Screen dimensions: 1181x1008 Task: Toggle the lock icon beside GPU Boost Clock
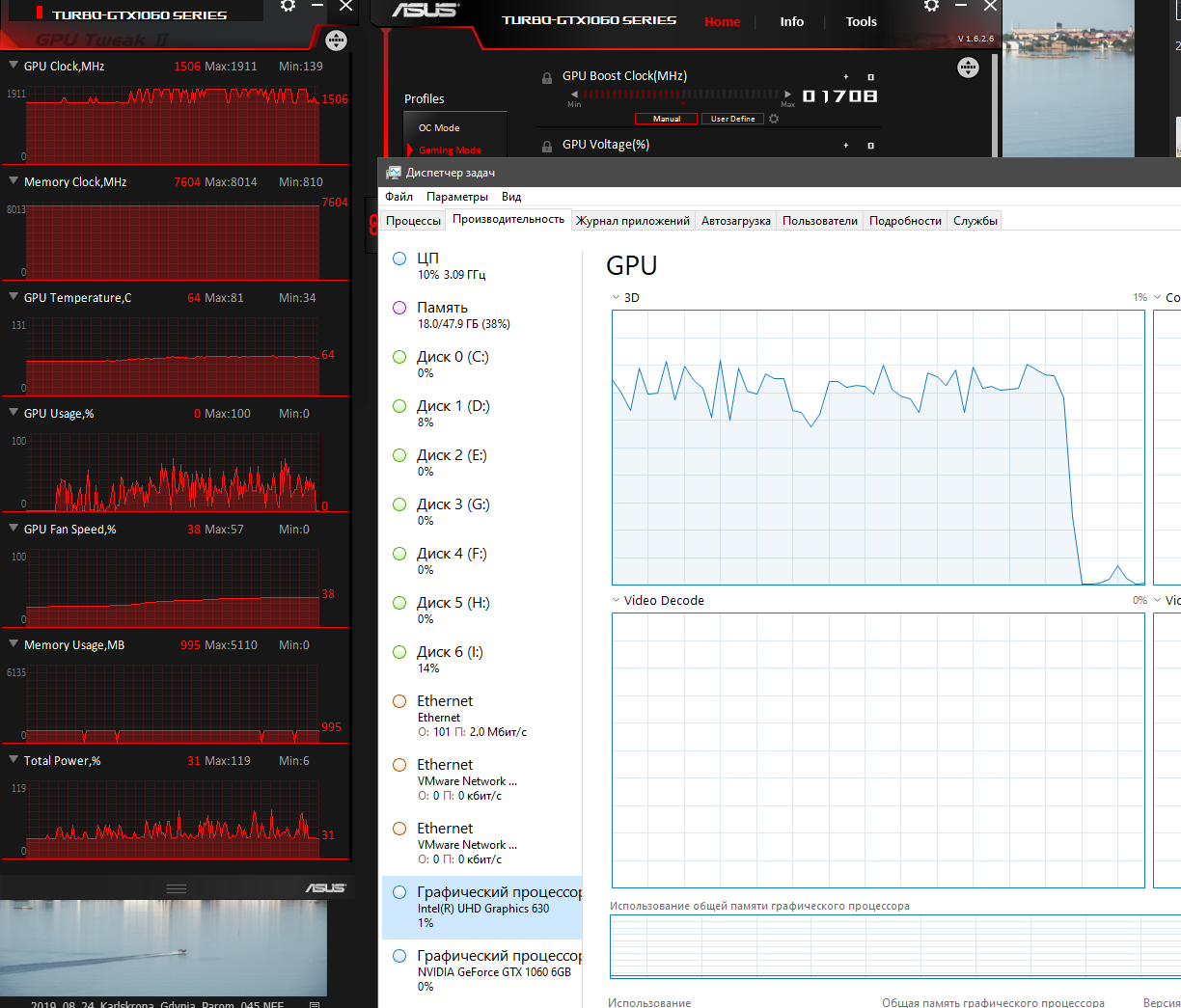click(x=547, y=78)
